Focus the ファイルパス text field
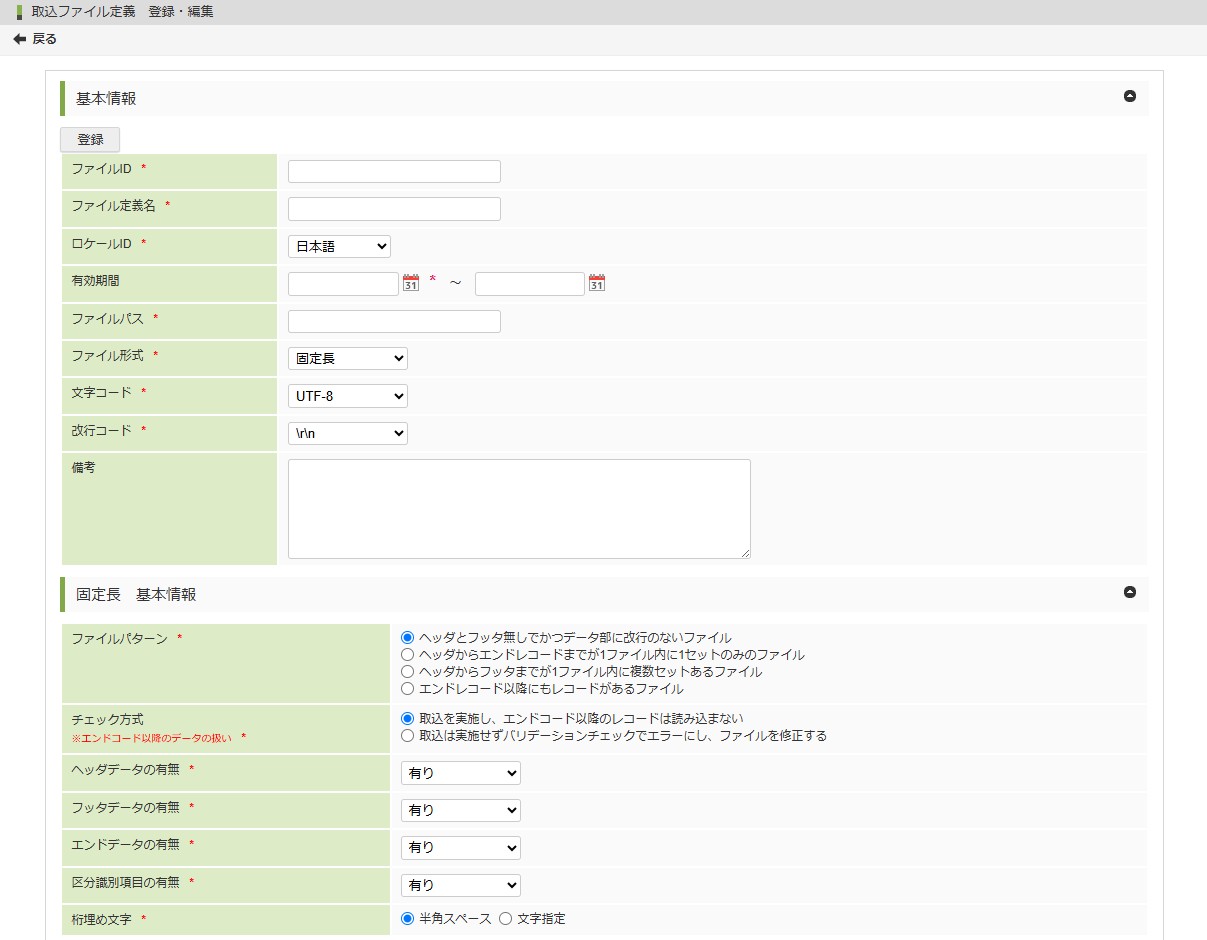 394,322
